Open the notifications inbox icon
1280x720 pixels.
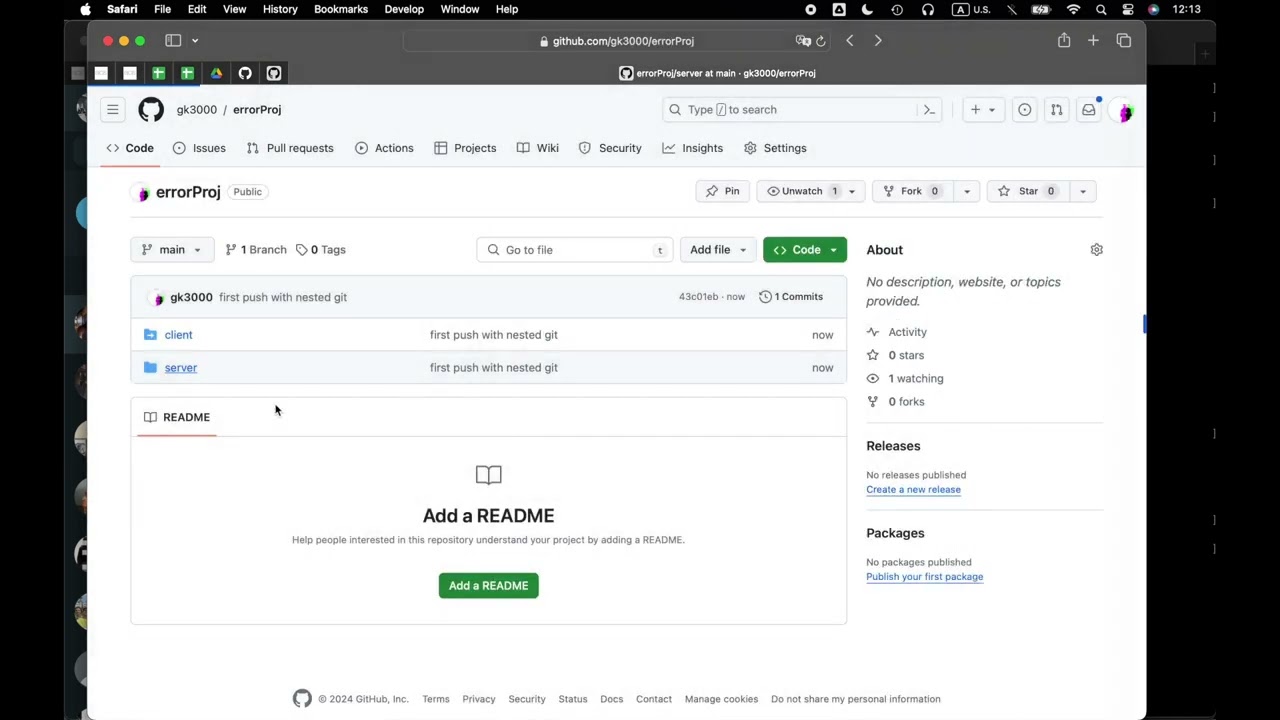point(1088,110)
